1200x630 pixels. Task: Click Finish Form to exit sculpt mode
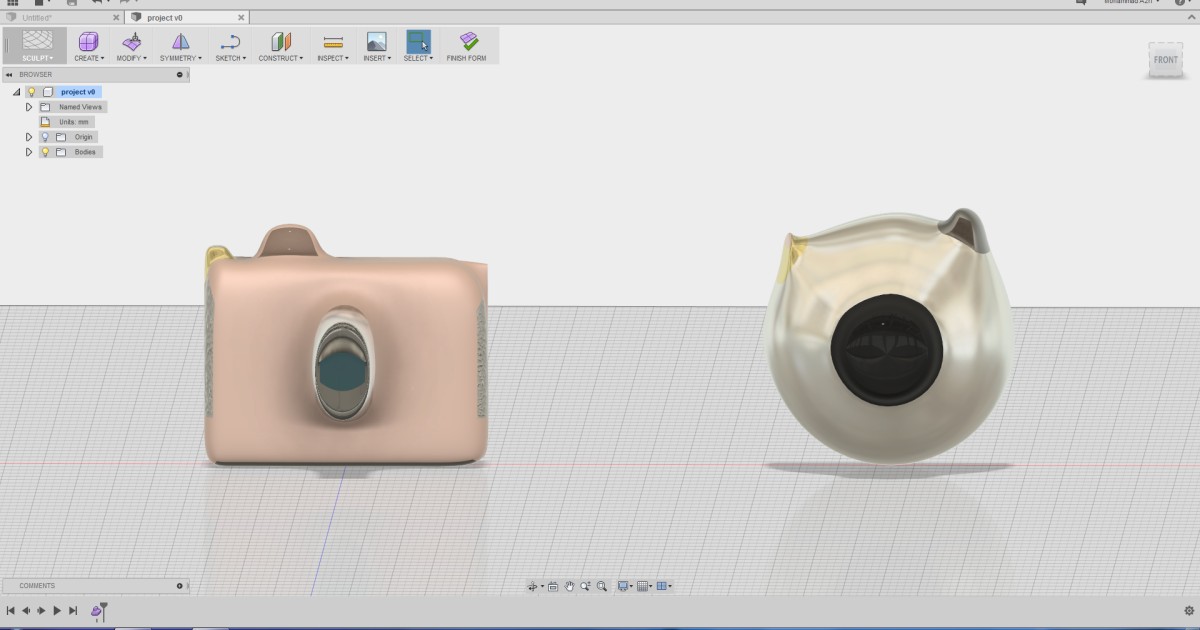(469, 45)
